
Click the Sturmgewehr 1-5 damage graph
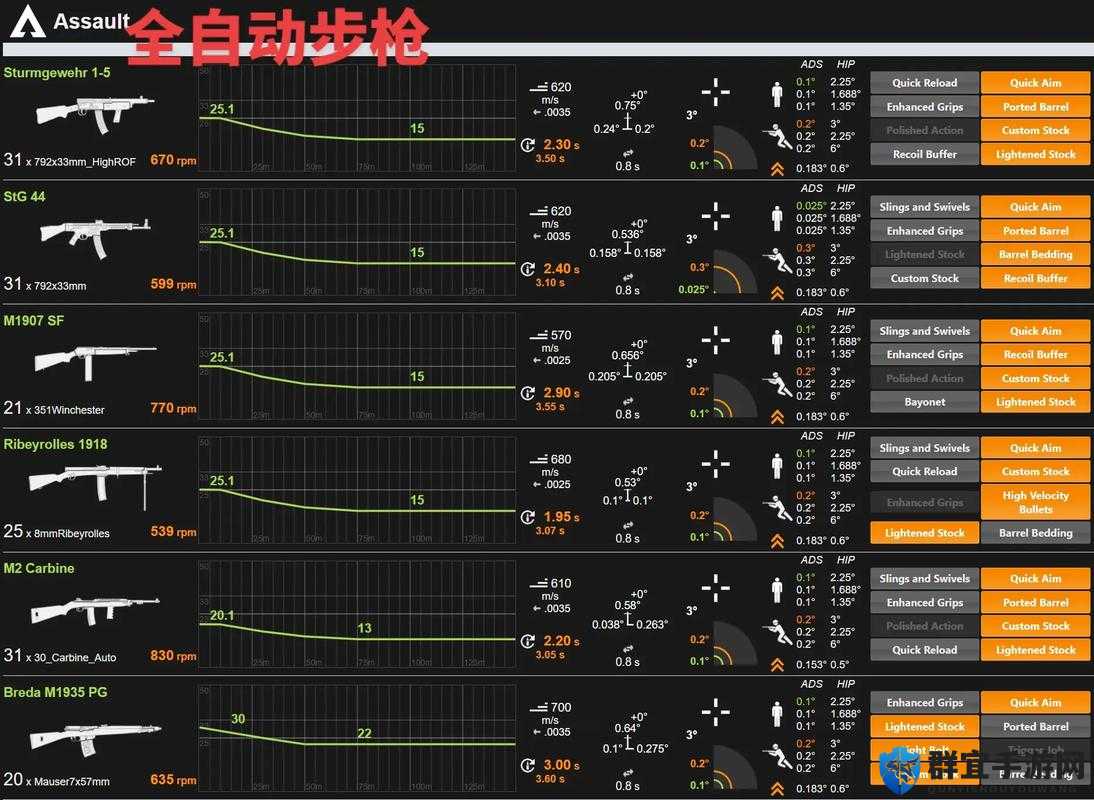pos(357,119)
